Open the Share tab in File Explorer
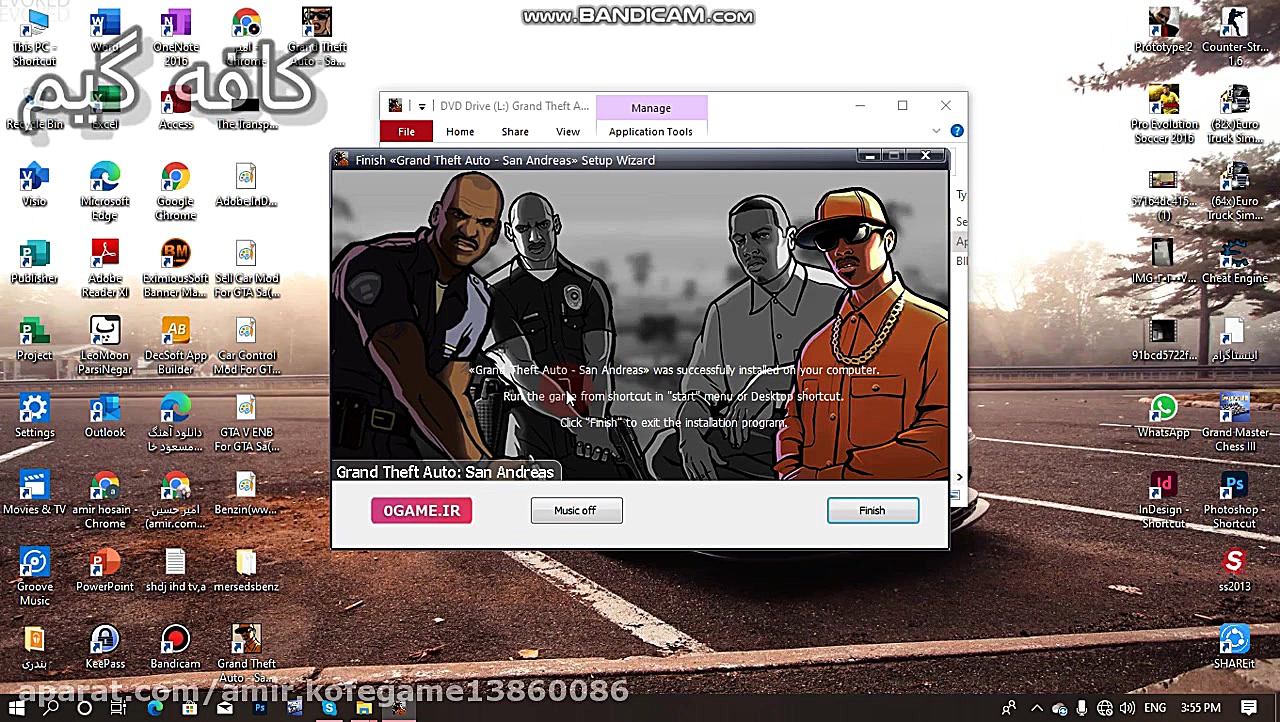Screen dimensions: 1280x722 tap(515, 132)
